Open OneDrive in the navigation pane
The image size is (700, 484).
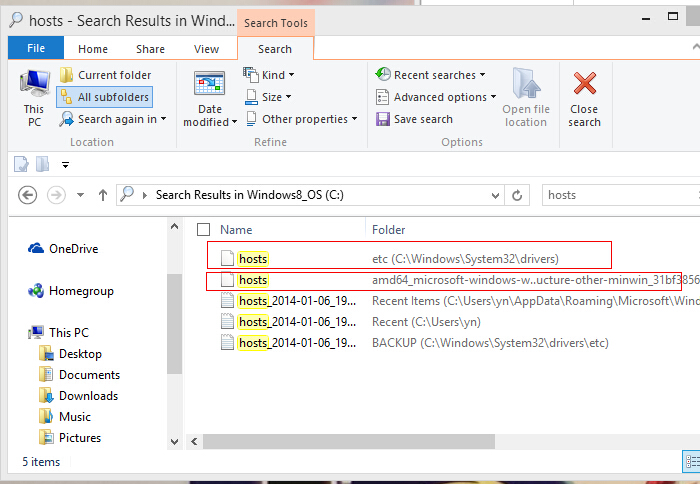[x=73, y=249]
